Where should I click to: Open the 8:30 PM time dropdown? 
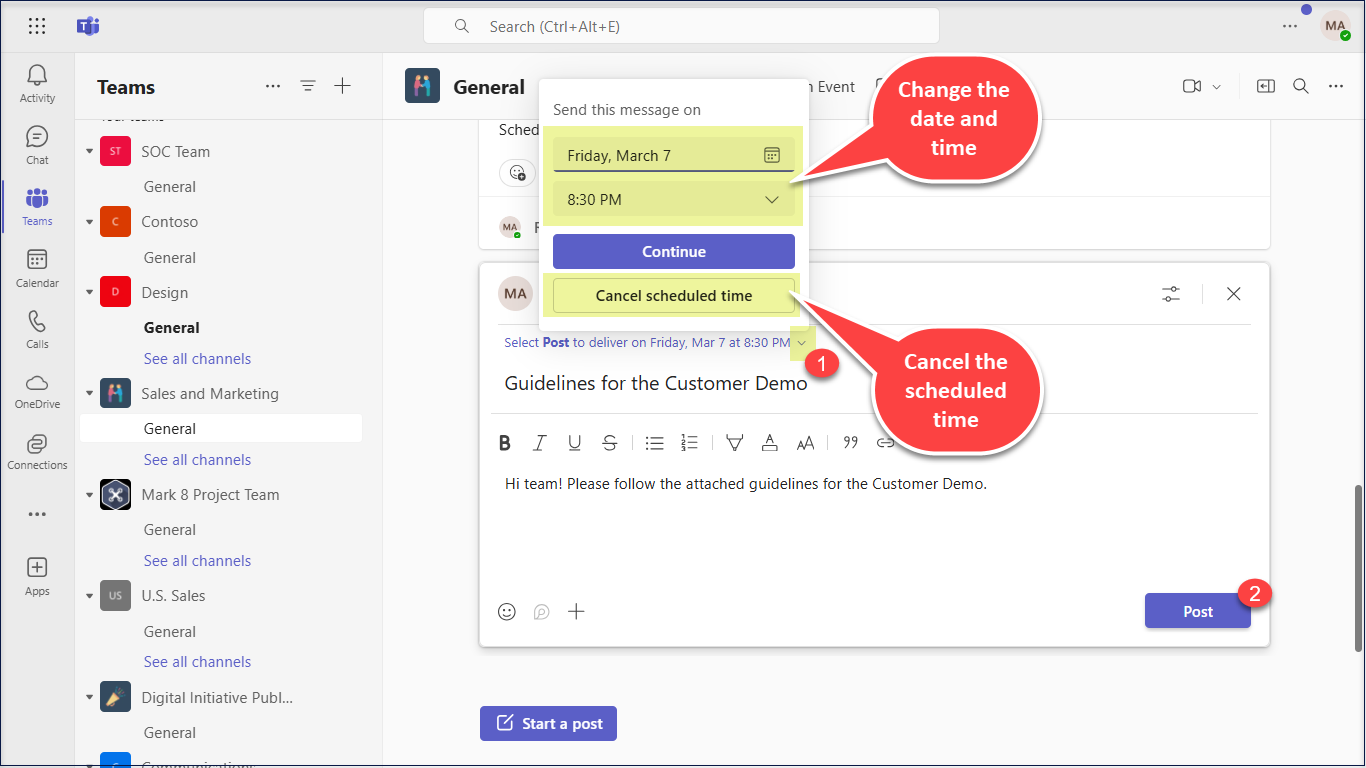click(x=673, y=200)
